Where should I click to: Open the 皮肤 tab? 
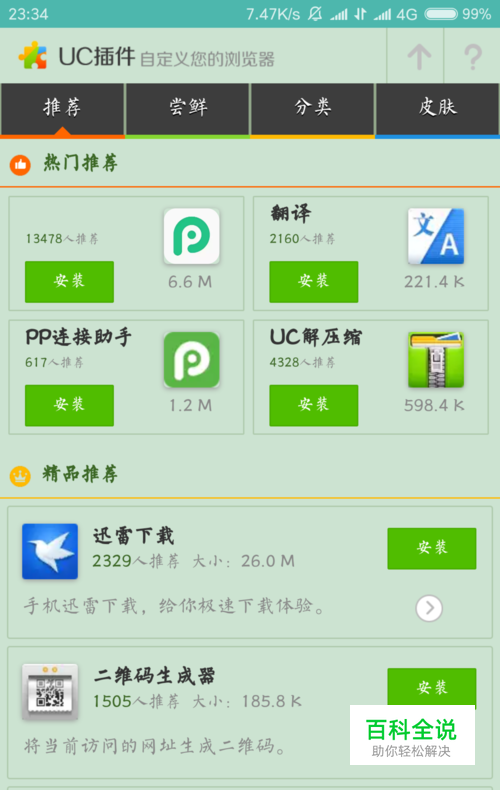tap(437, 110)
